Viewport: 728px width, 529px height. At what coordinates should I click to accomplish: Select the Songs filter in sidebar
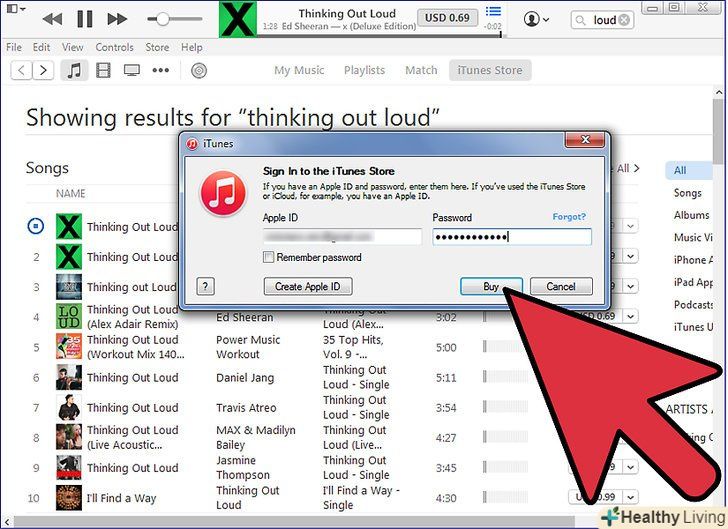688,193
